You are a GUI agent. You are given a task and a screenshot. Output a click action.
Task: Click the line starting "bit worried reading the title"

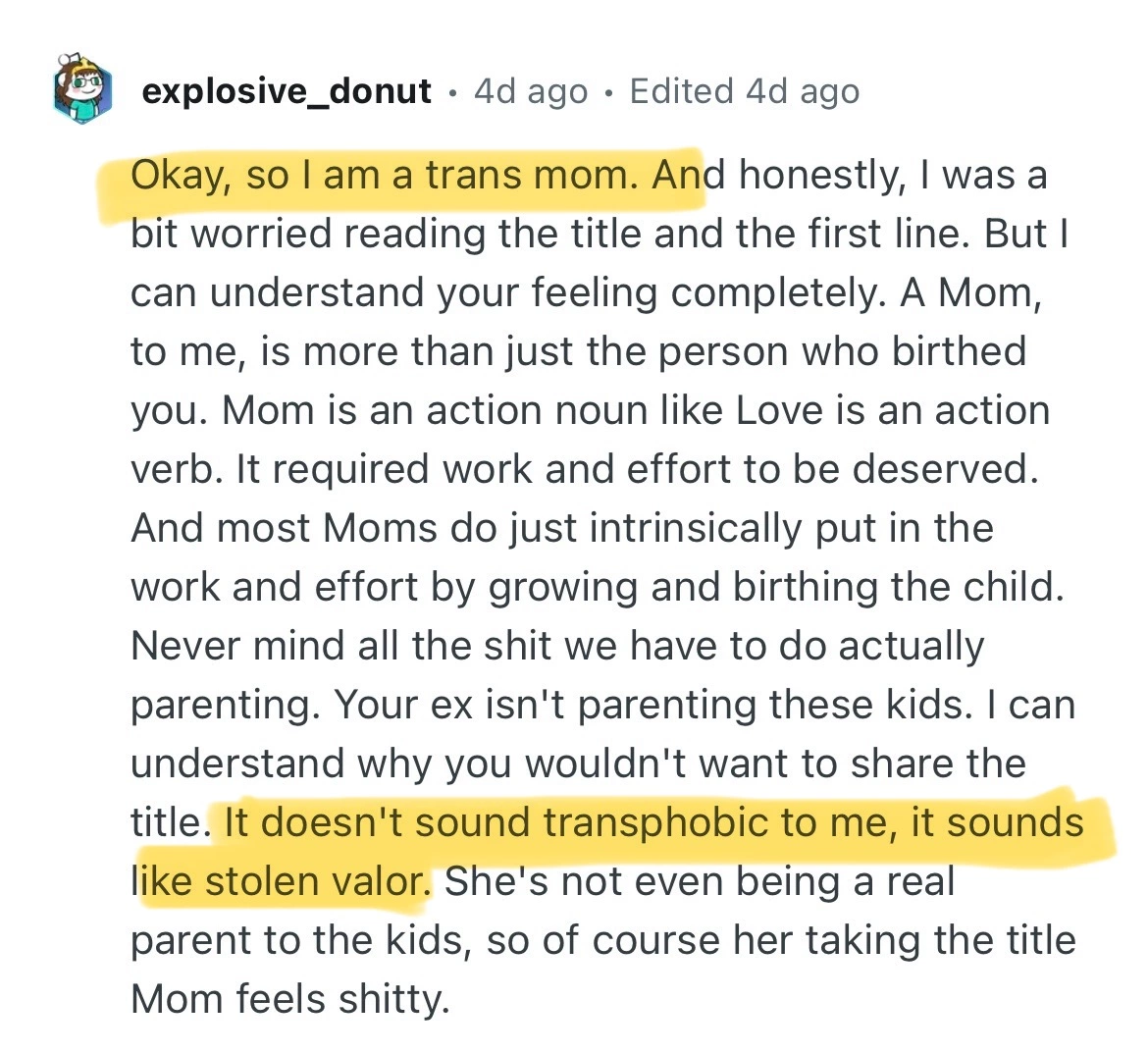600,235
